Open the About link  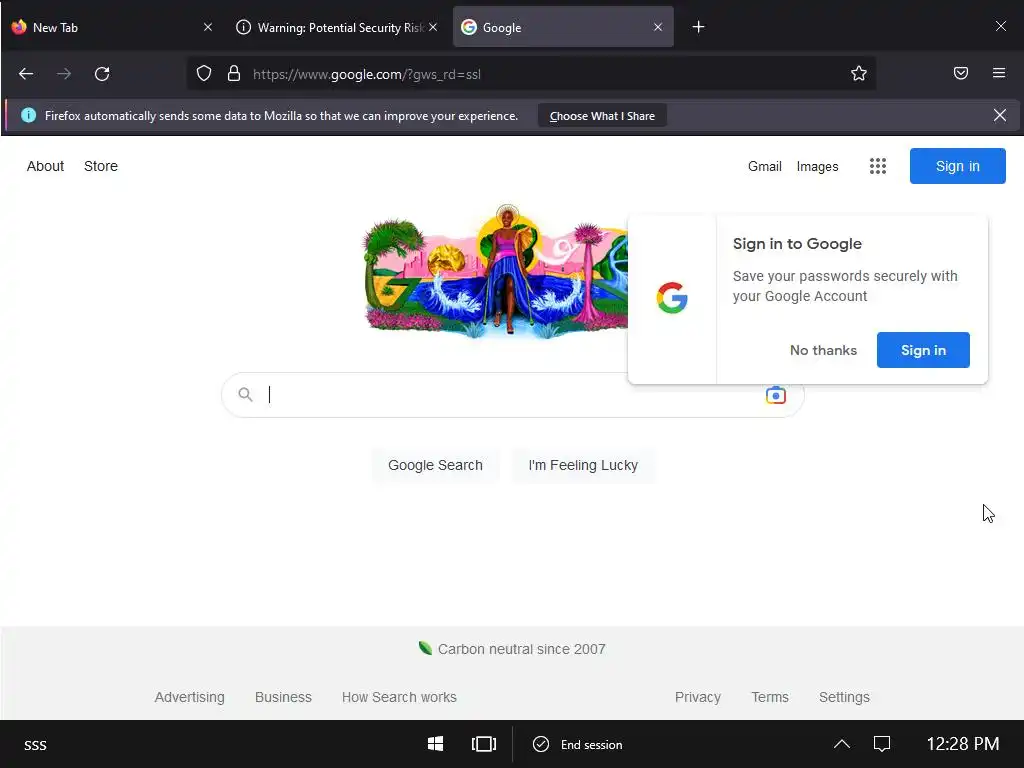tap(45, 166)
